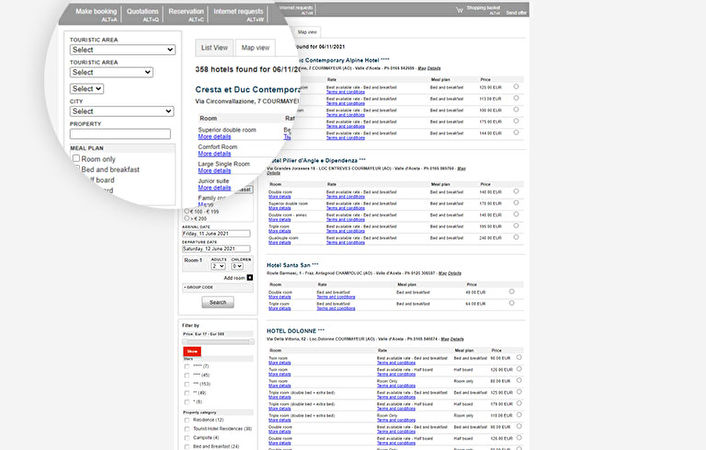
Task: Open Terms and conditions for 195.00 EUR Triple room
Action: (x=345, y=231)
